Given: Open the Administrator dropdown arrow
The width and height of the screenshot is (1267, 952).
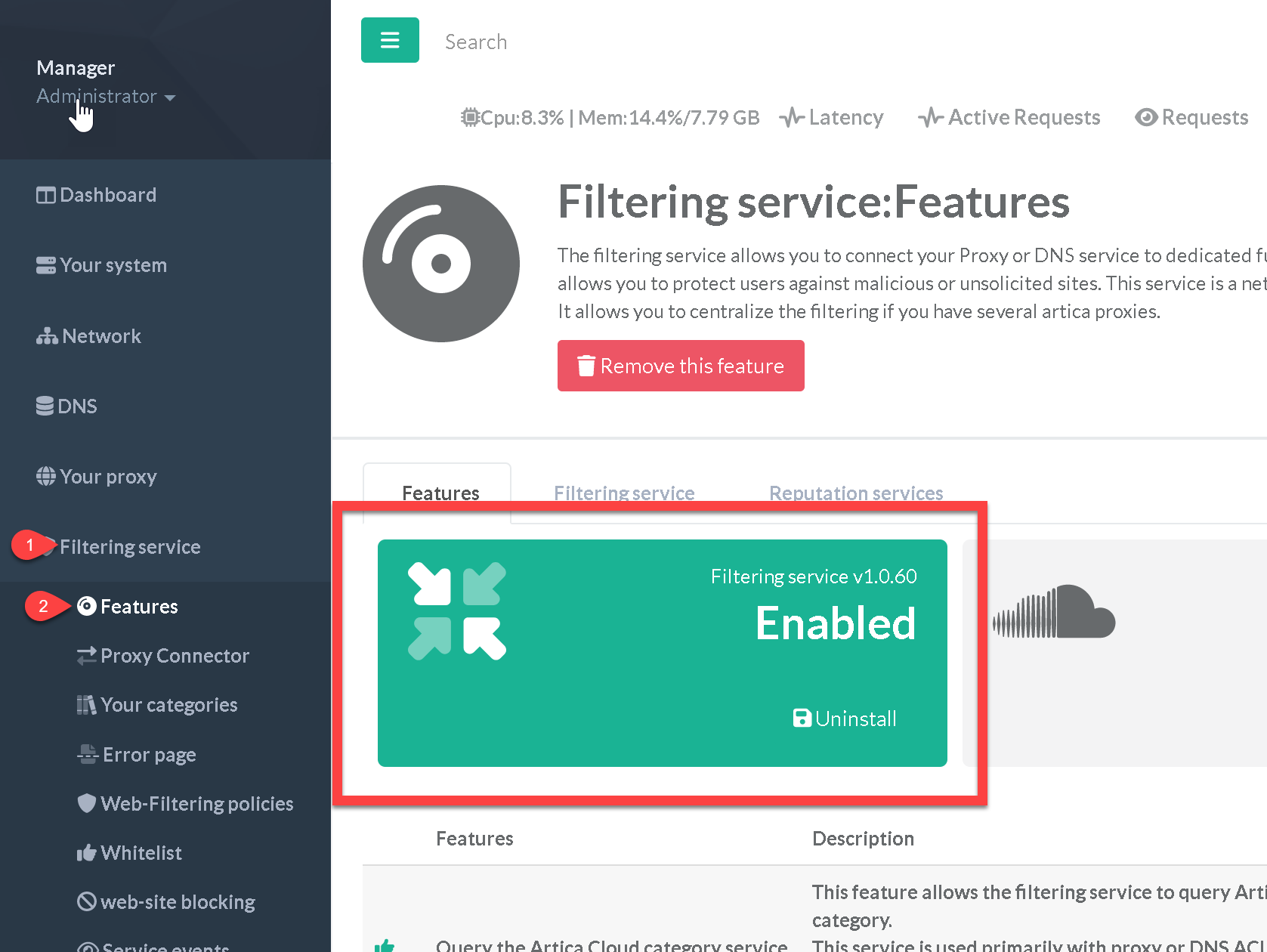Looking at the screenshot, I should pos(170,97).
